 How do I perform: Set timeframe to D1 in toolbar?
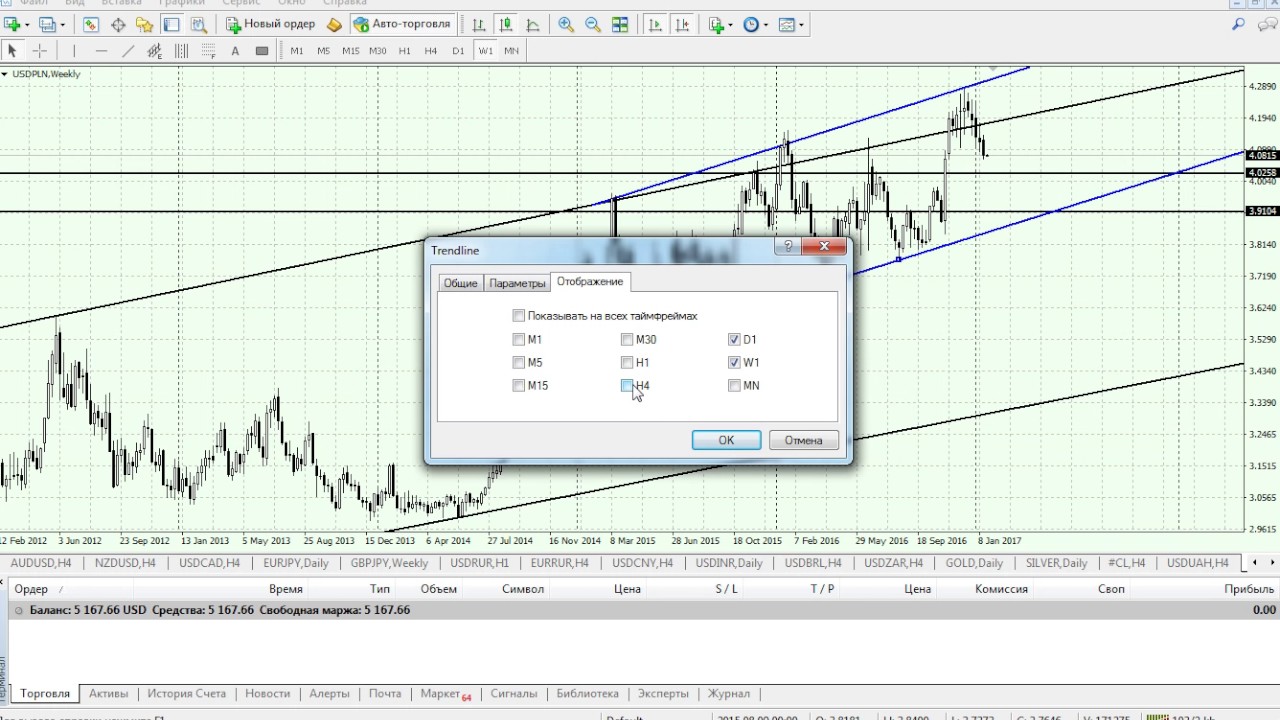click(x=458, y=50)
